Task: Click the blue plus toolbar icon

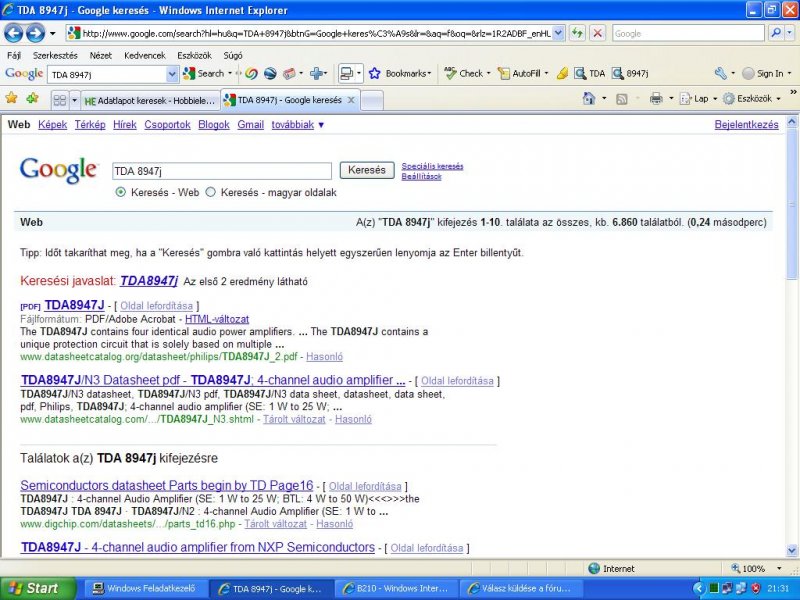Action: click(x=316, y=74)
